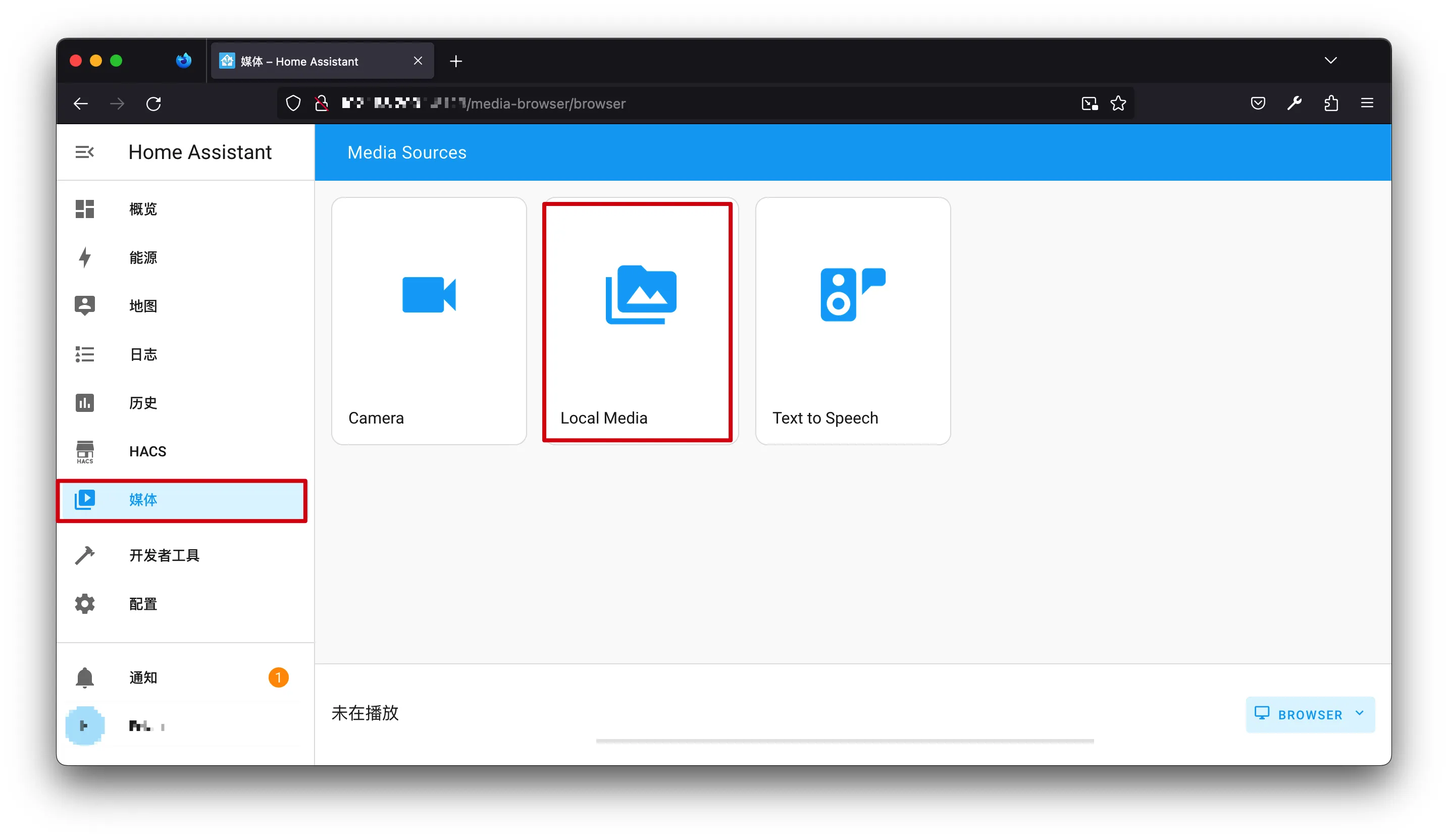
Task: Bookmark this page with the star icon
Action: (x=1118, y=103)
